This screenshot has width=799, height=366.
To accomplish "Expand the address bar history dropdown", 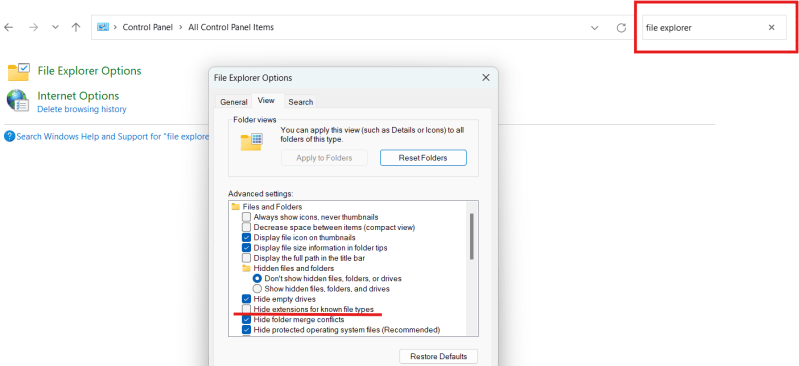I will coord(594,28).
